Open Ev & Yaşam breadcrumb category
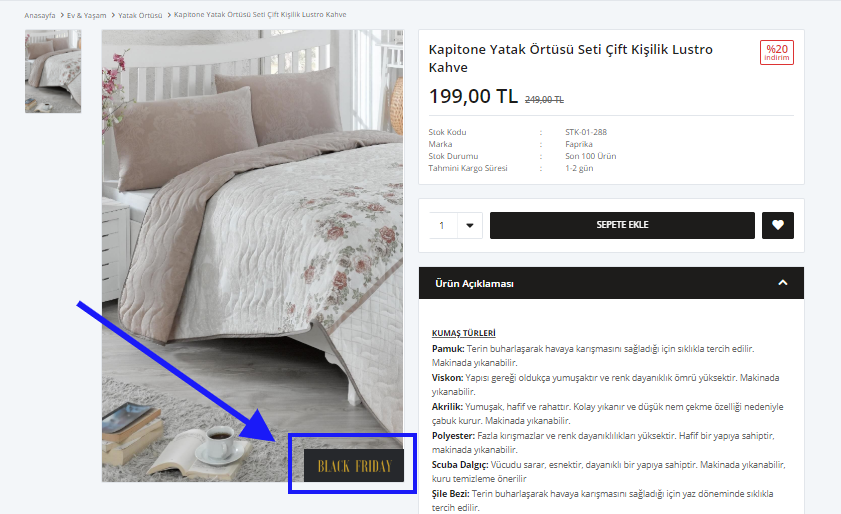 86,16
